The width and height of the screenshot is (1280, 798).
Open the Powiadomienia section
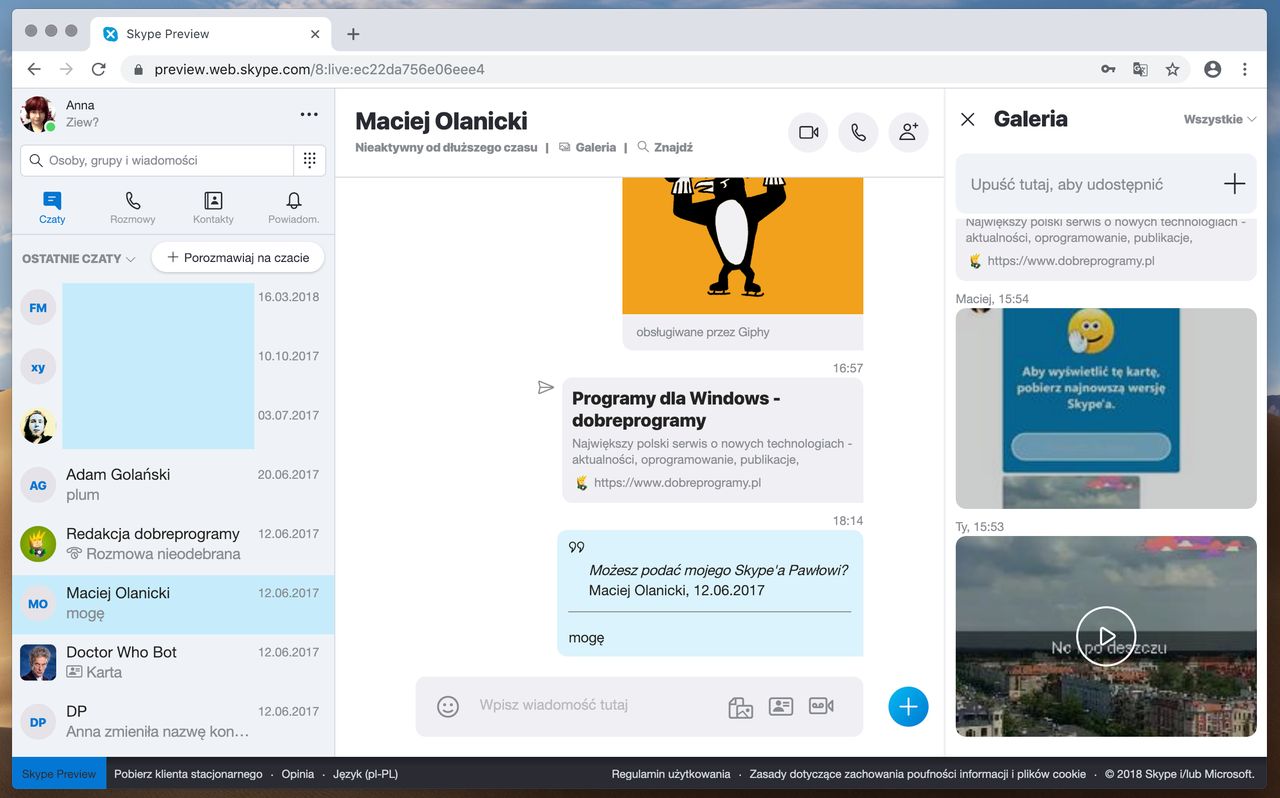point(292,207)
